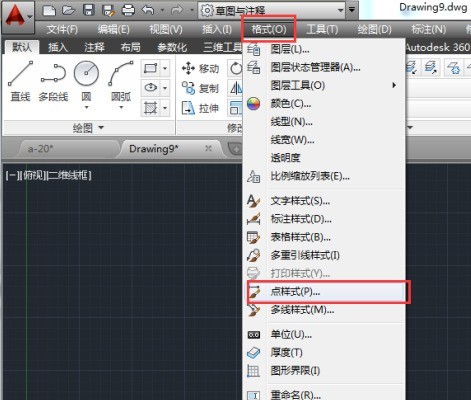
Task: Switch to the 参数化 ribbon tab
Action: coord(172,47)
